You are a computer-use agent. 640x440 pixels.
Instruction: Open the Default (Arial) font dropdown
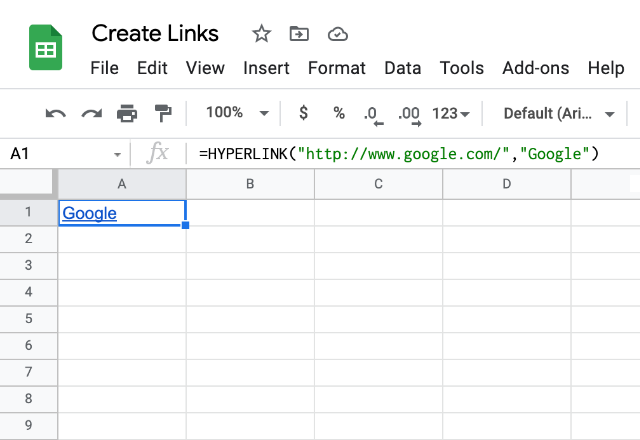pyautogui.click(x=559, y=113)
